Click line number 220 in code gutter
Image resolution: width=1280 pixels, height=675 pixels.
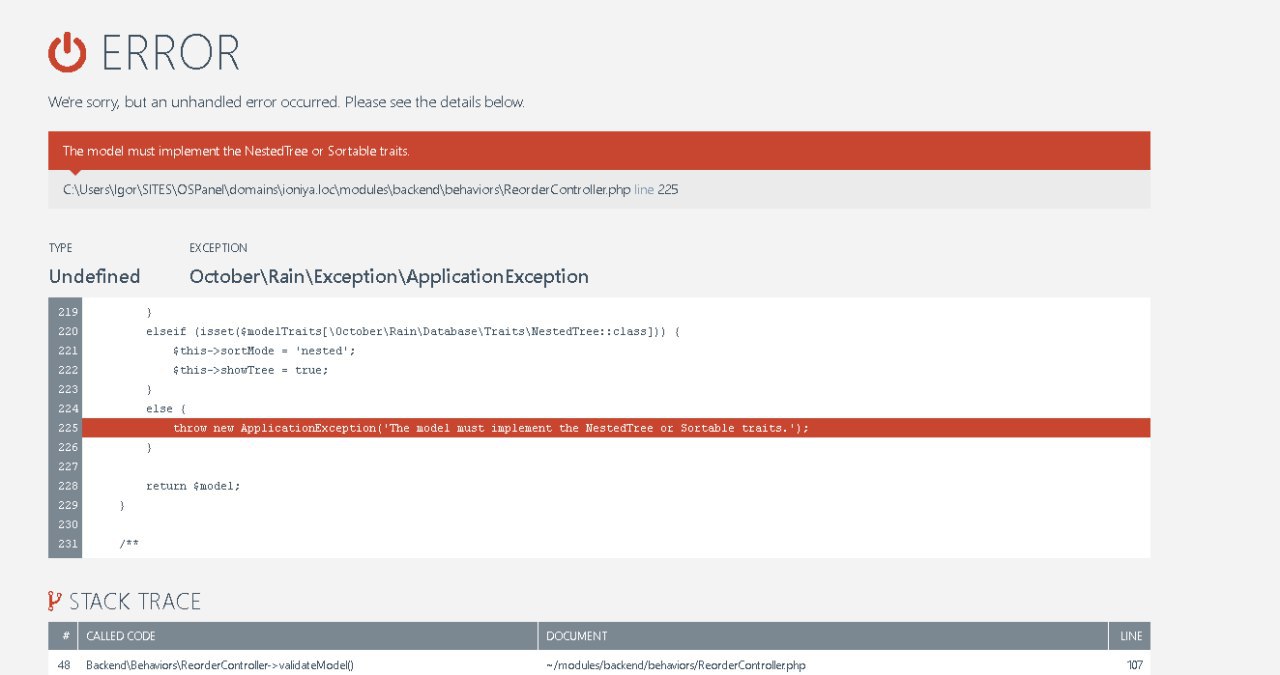point(68,331)
